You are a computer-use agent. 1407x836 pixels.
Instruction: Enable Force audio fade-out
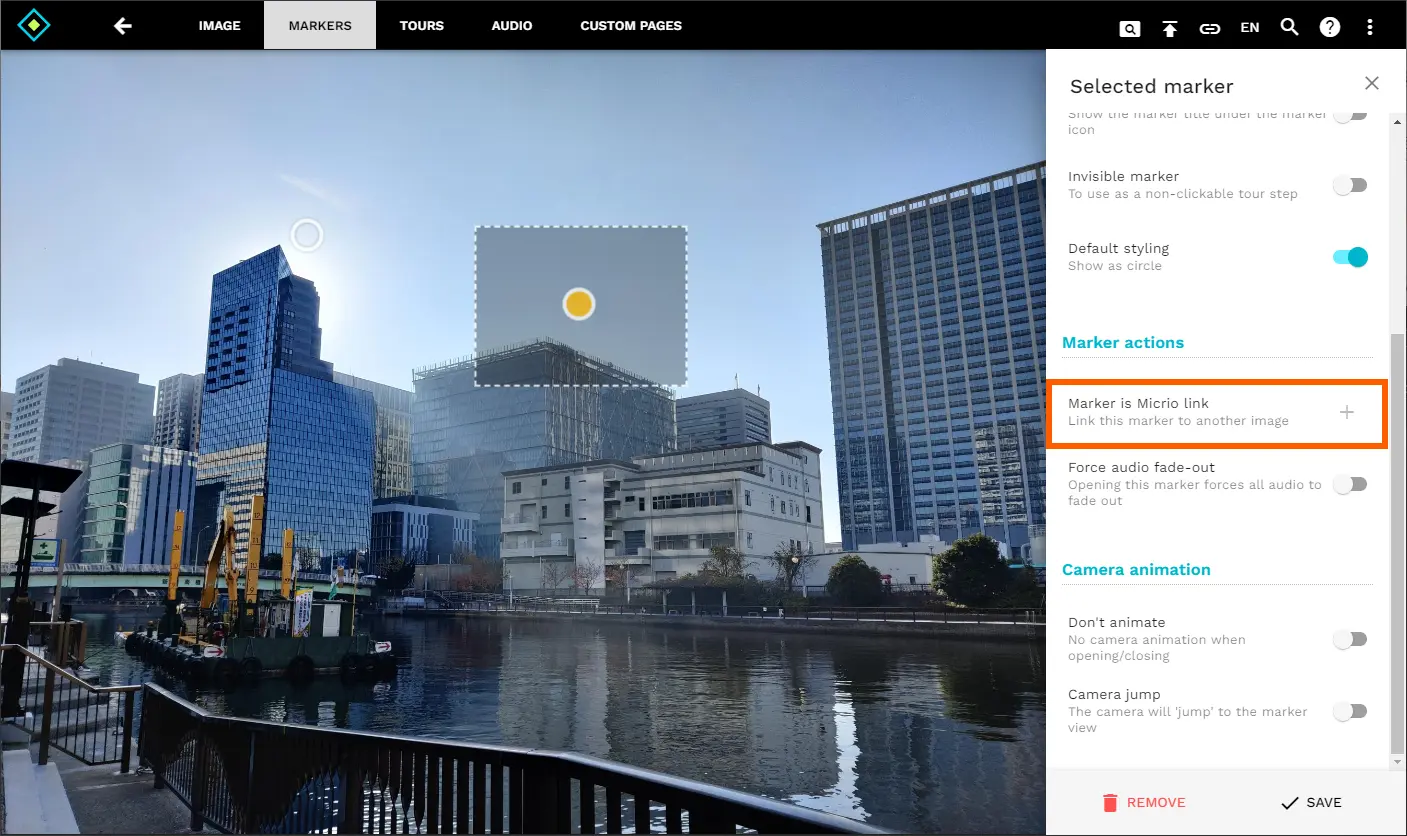click(1351, 484)
